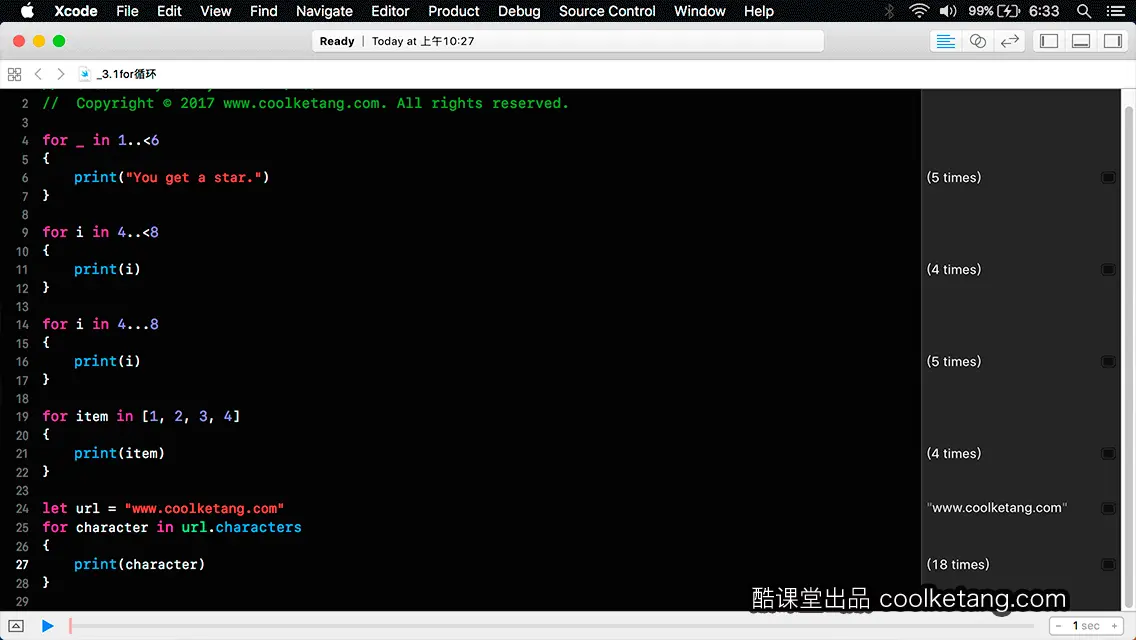The width and height of the screenshot is (1136, 640).
Task: Click the let url declaration line
Action: (163, 509)
